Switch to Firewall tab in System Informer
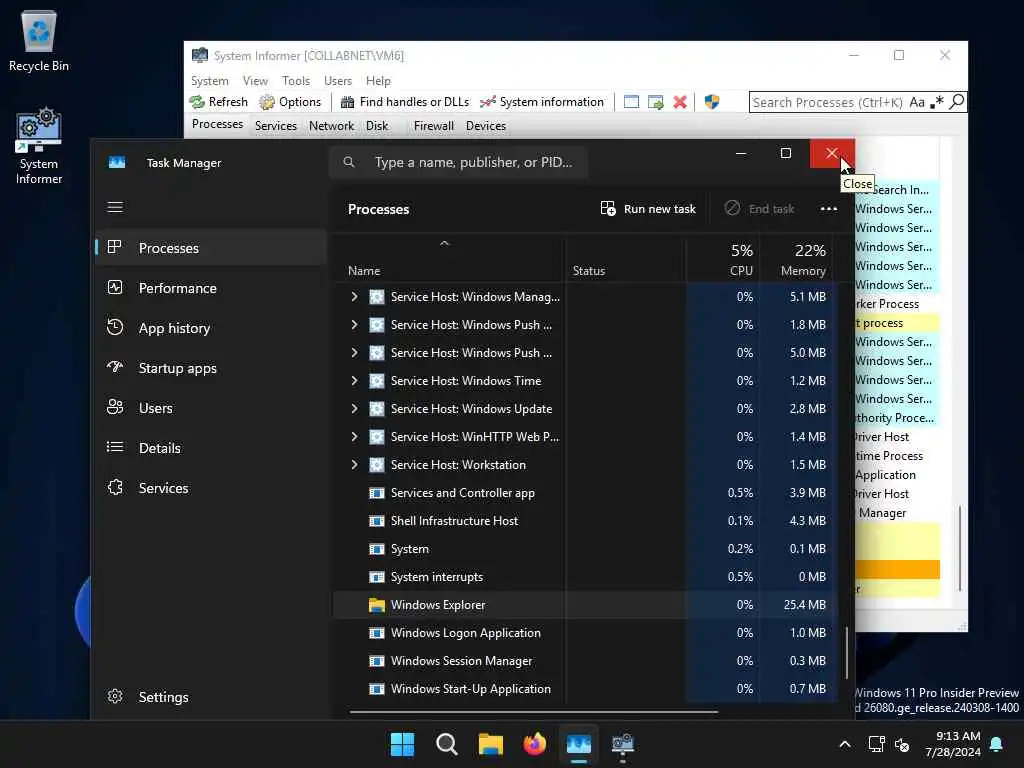 [x=434, y=126]
